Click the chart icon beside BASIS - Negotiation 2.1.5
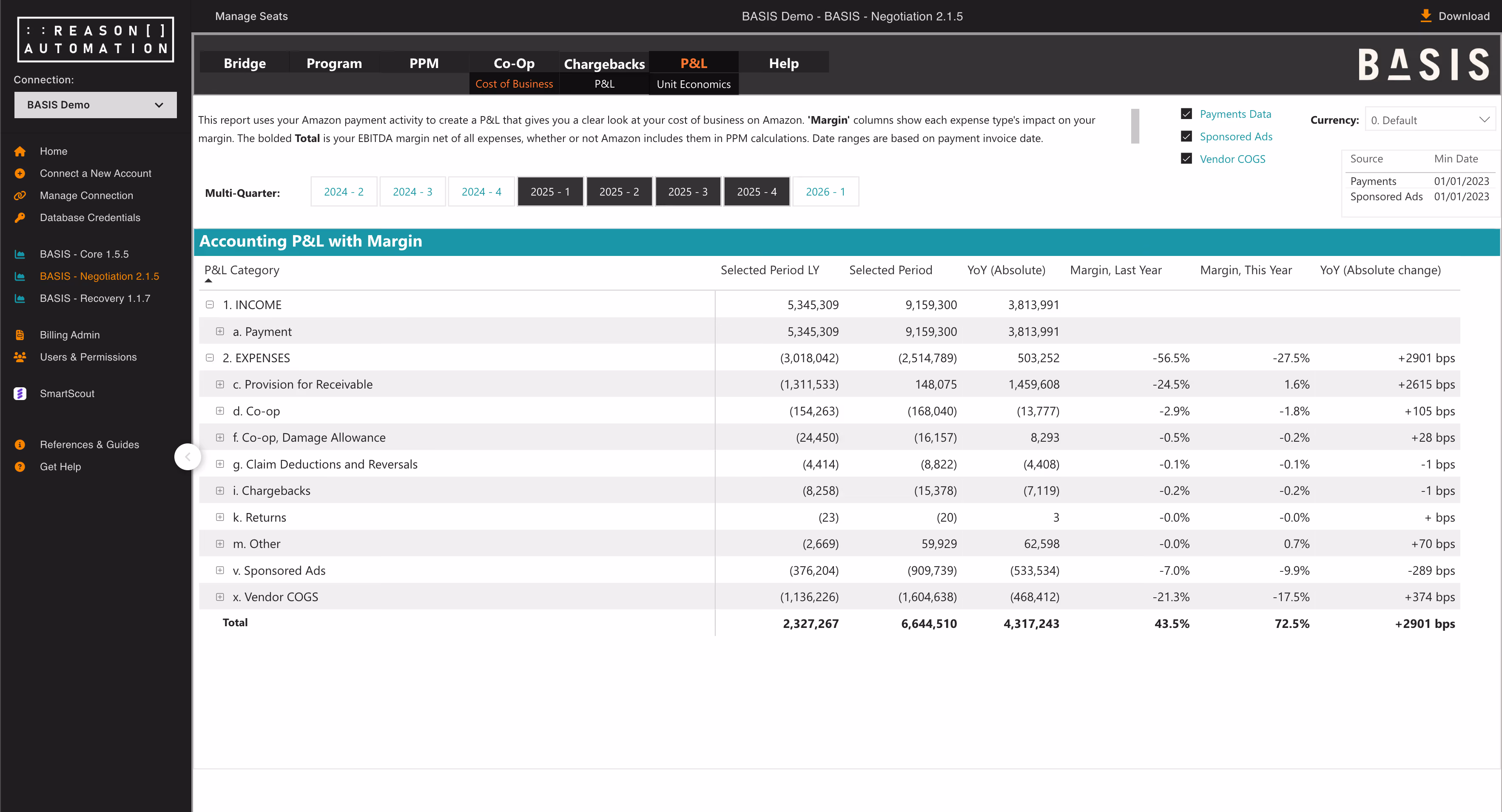This screenshot has height=812, width=1502. [20, 277]
